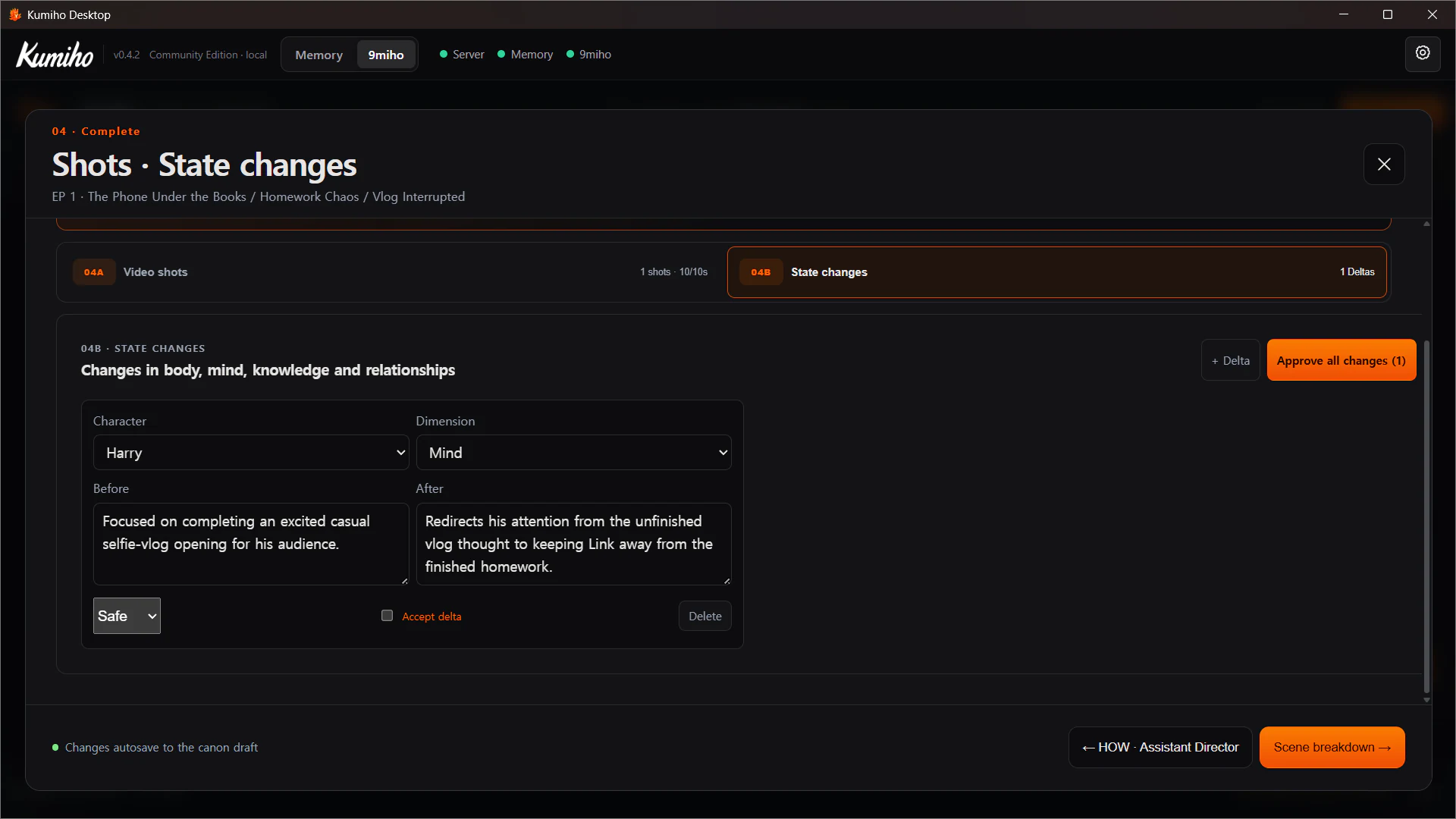Click the Kumiho Desktop title bar icon
The height and width of the screenshot is (819, 1456).
click(x=14, y=14)
